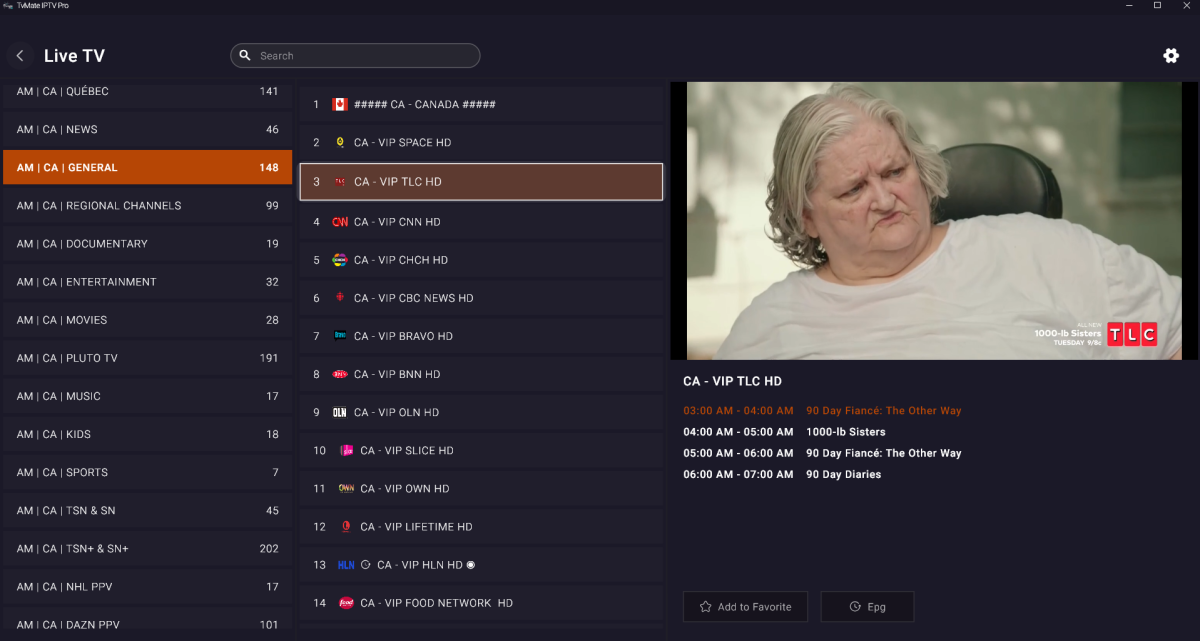Switch to AM | CA | PLUTO TV category
The height and width of the screenshot is (641, 1200).
[147, 358]
